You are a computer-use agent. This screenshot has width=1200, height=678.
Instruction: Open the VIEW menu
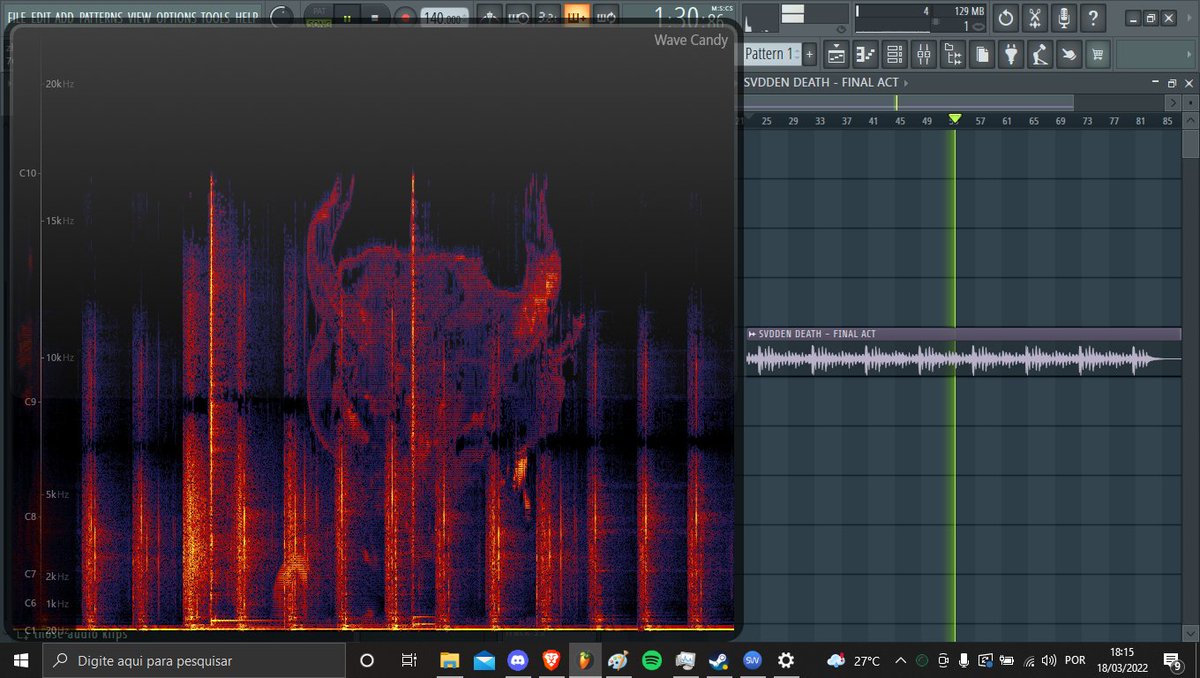[140, 17]
